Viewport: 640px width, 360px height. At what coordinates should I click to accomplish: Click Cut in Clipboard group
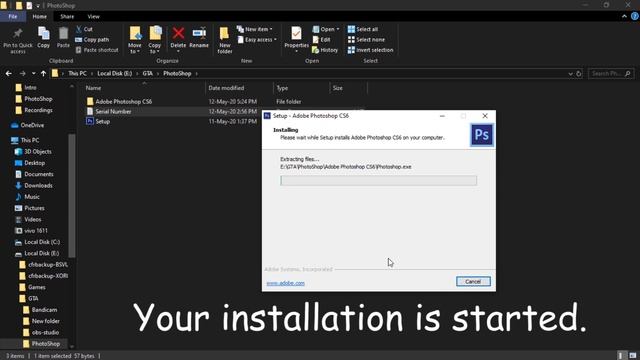(x=84, y=29)
